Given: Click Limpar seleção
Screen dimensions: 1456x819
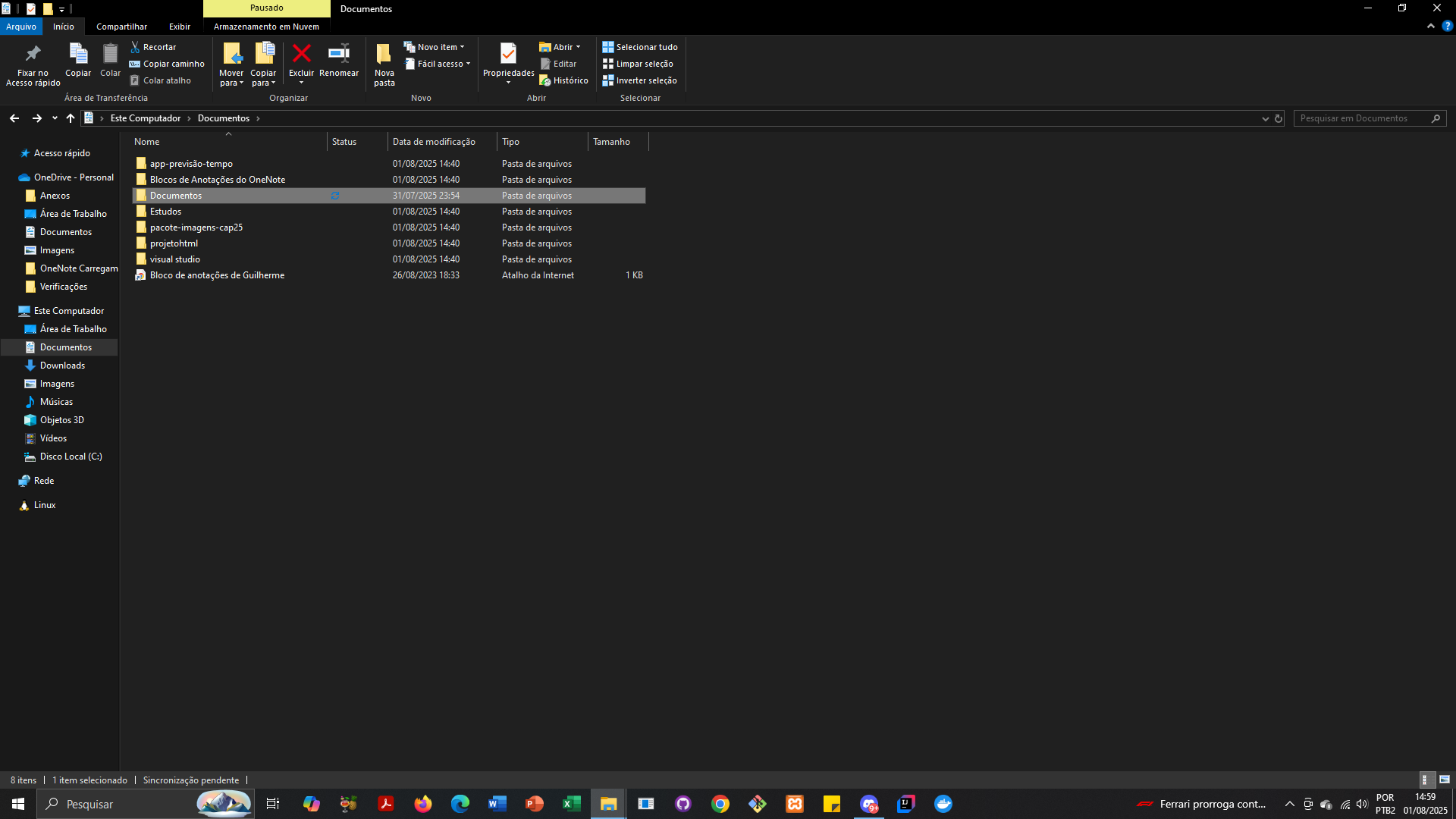Looking at the screenshot, I should (638, 64).
